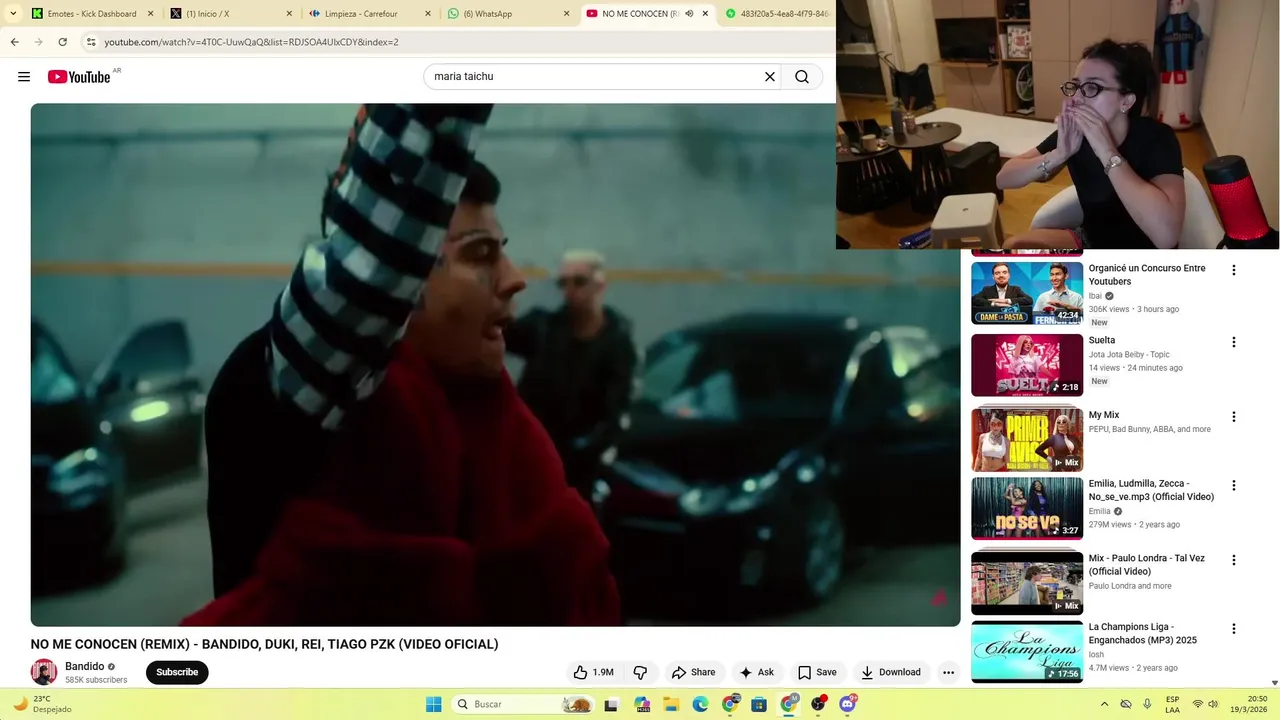Open the No_se_ve Emilia thumbnail

point(1027,508)
